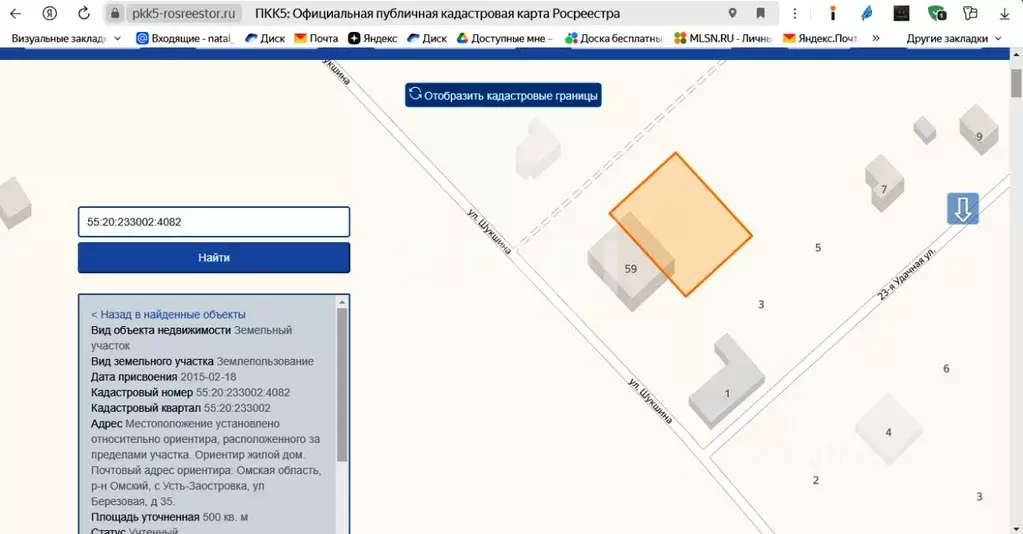Click the browser back arrow
The width and height of the screenshot is (1023, 534).
15,14
